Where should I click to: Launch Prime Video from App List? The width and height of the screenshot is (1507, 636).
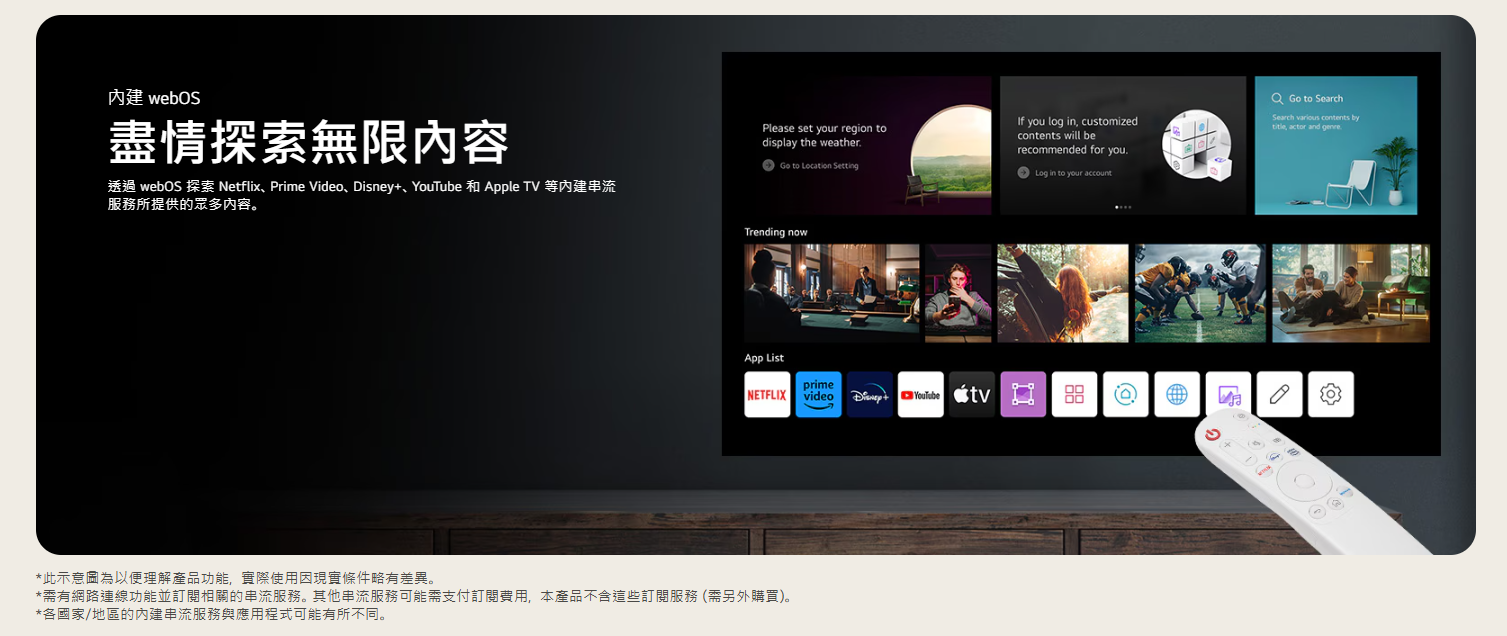[818, 395]
